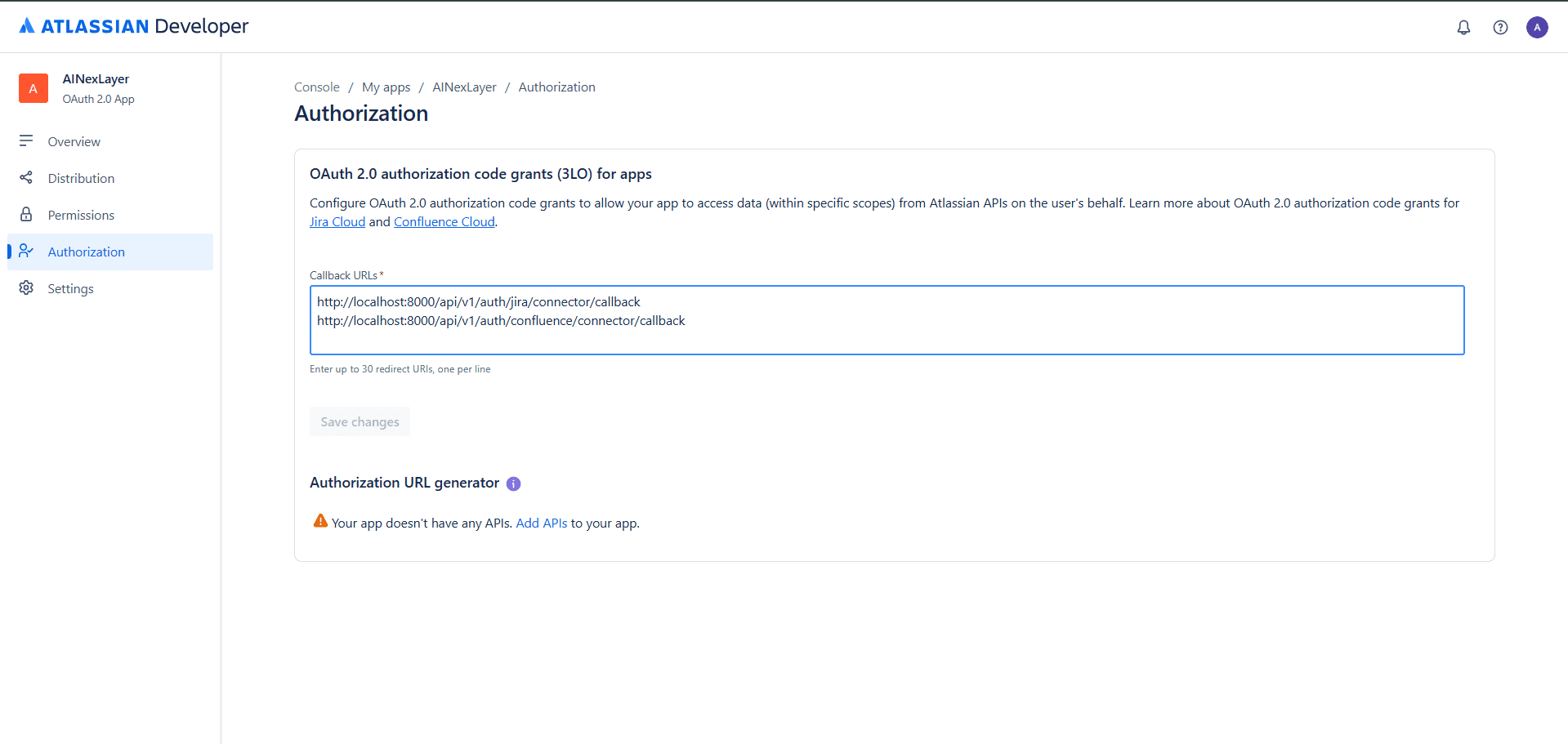
Task: Click the AINexLayer app avatar icon
Action: coord(33,87)
